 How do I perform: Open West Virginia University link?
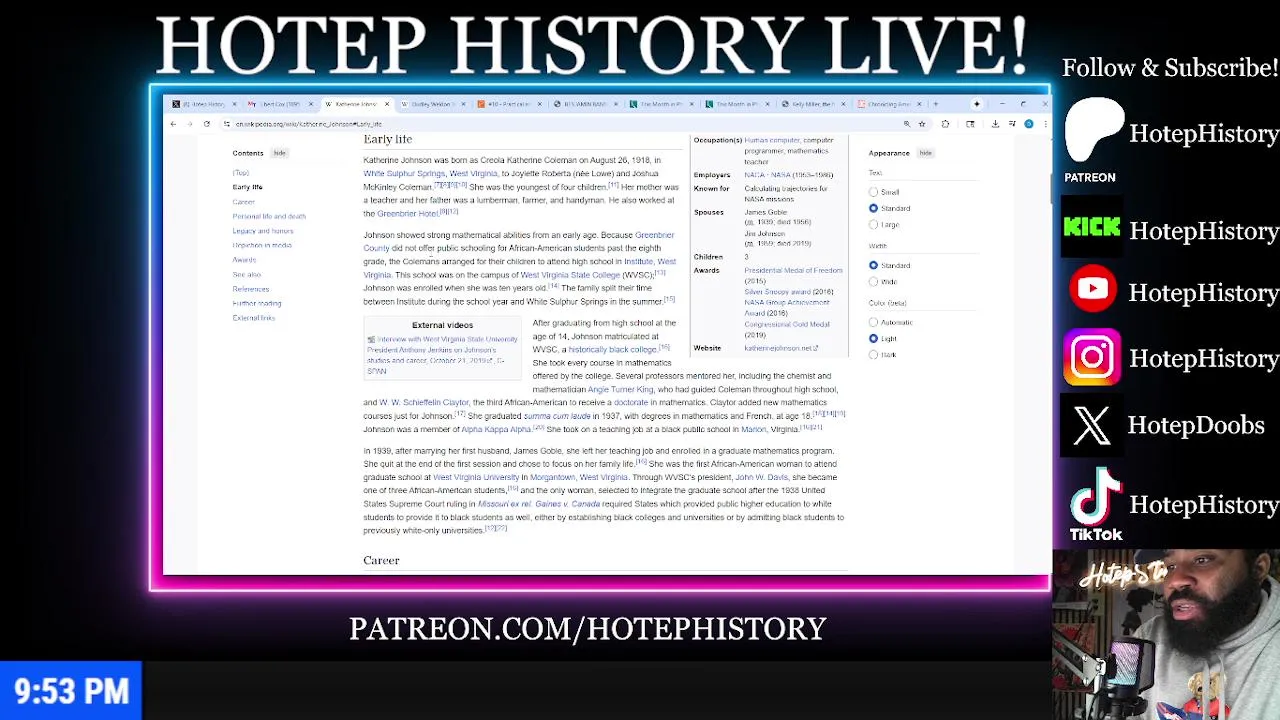click(476, 477)
